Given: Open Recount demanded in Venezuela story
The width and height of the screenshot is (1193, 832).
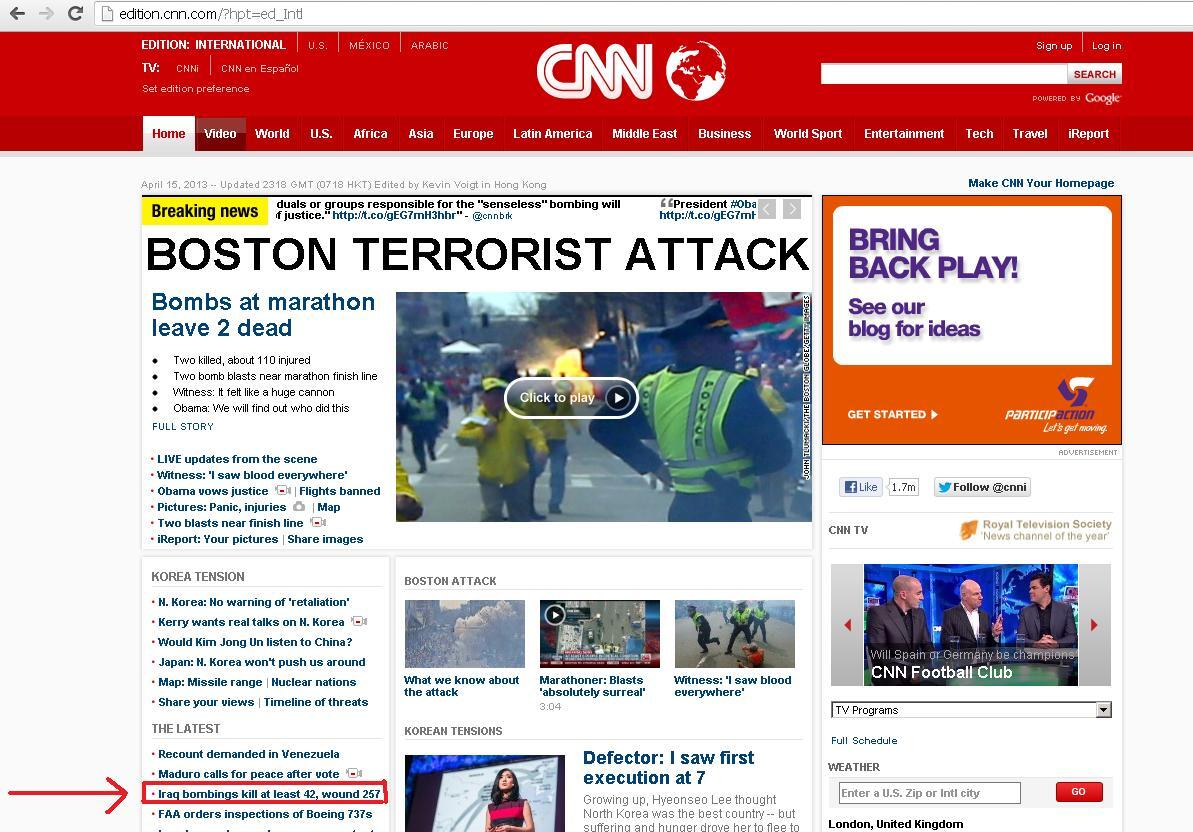Looking at the screenshot, I should coord(249,754).
